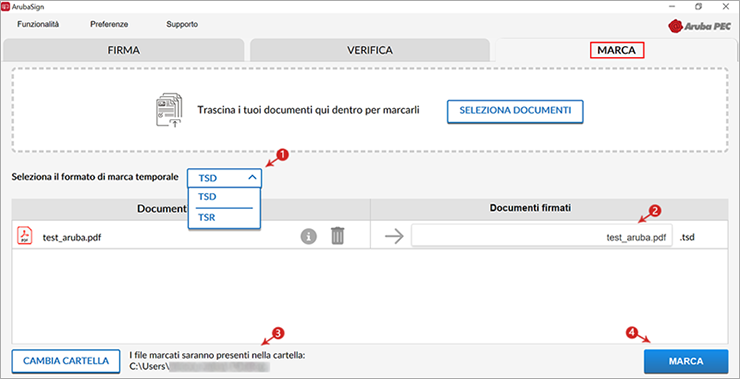Select the MARCA tab
Screen dimensions: 740x379
616,50
